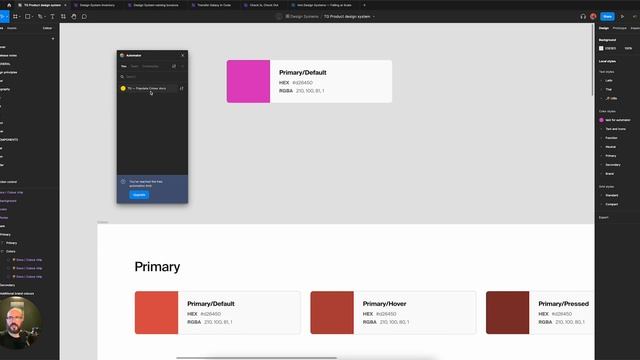Open the audio headphones icon
Screen dimensions: 640x360
583,16
